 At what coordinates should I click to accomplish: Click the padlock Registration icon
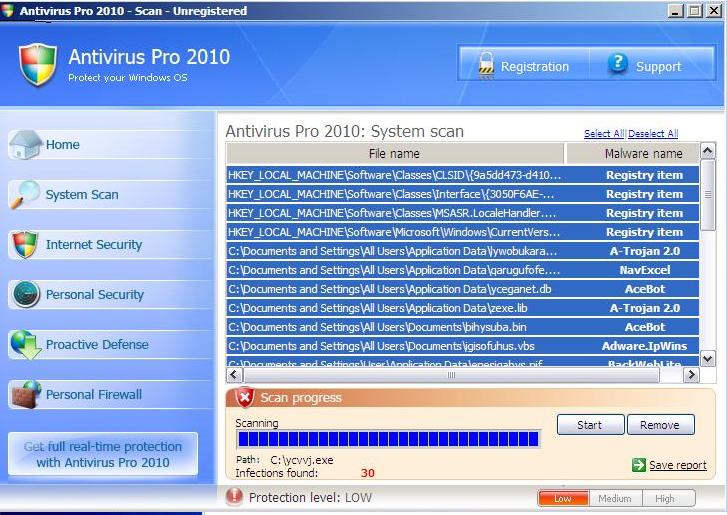(486, 65)
